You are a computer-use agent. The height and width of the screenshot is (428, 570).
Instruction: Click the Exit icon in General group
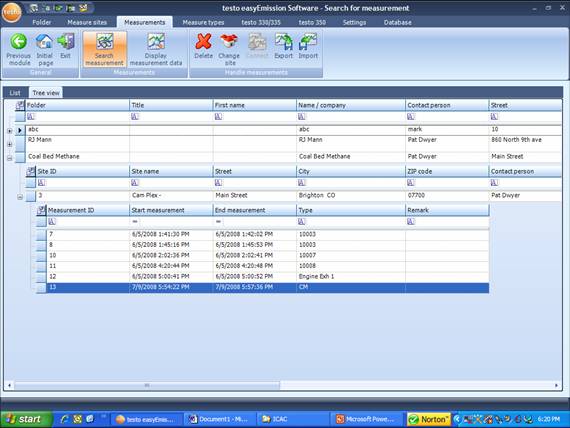66,41
